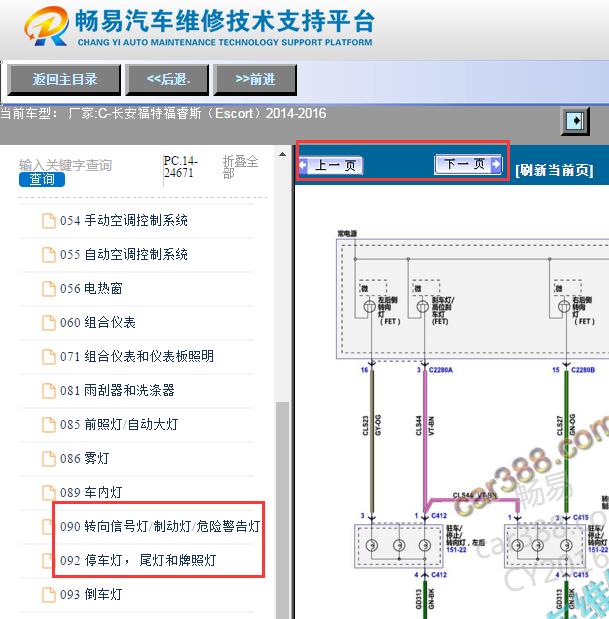The image size is (609, 619).
Task: Go to previous page with 上一页
Action: (x=331, y=165)
